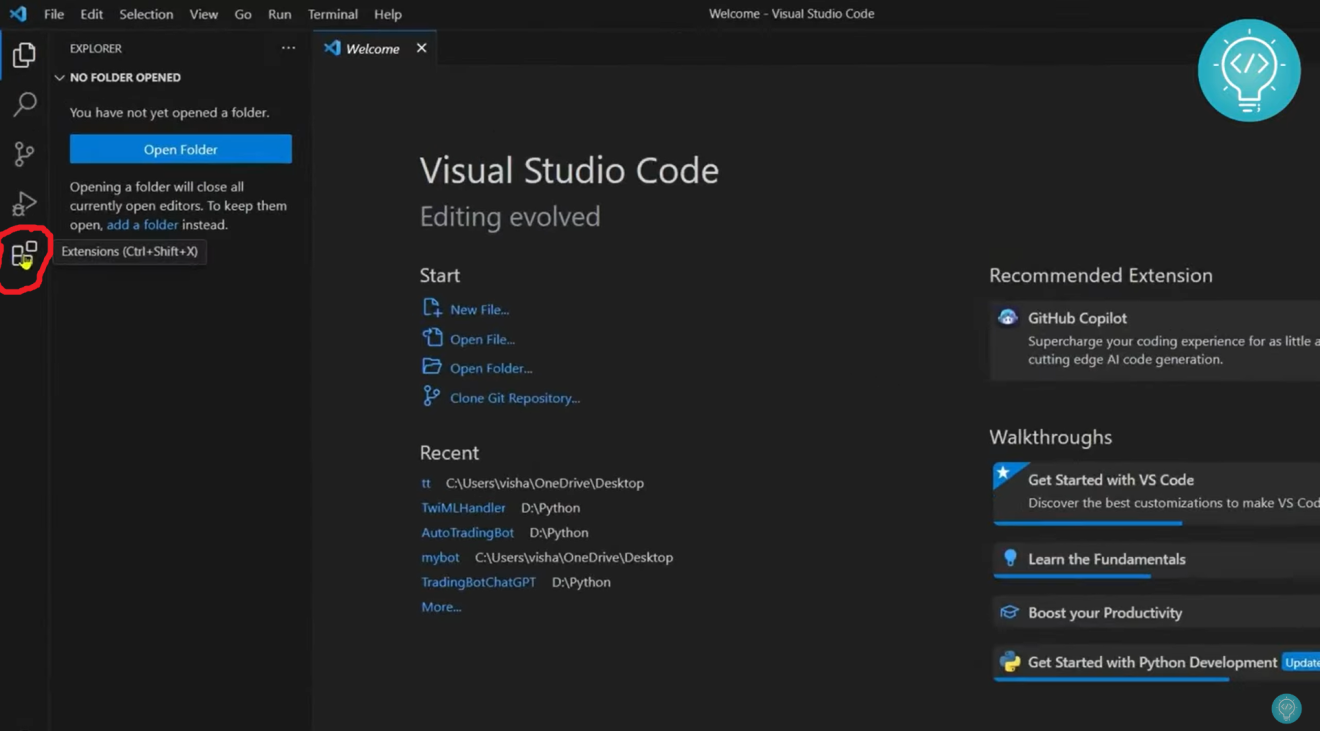Select the Search icon in activity bar
Screen dimensions: 1320x731
pyautogui.click(x=24, y=104)
